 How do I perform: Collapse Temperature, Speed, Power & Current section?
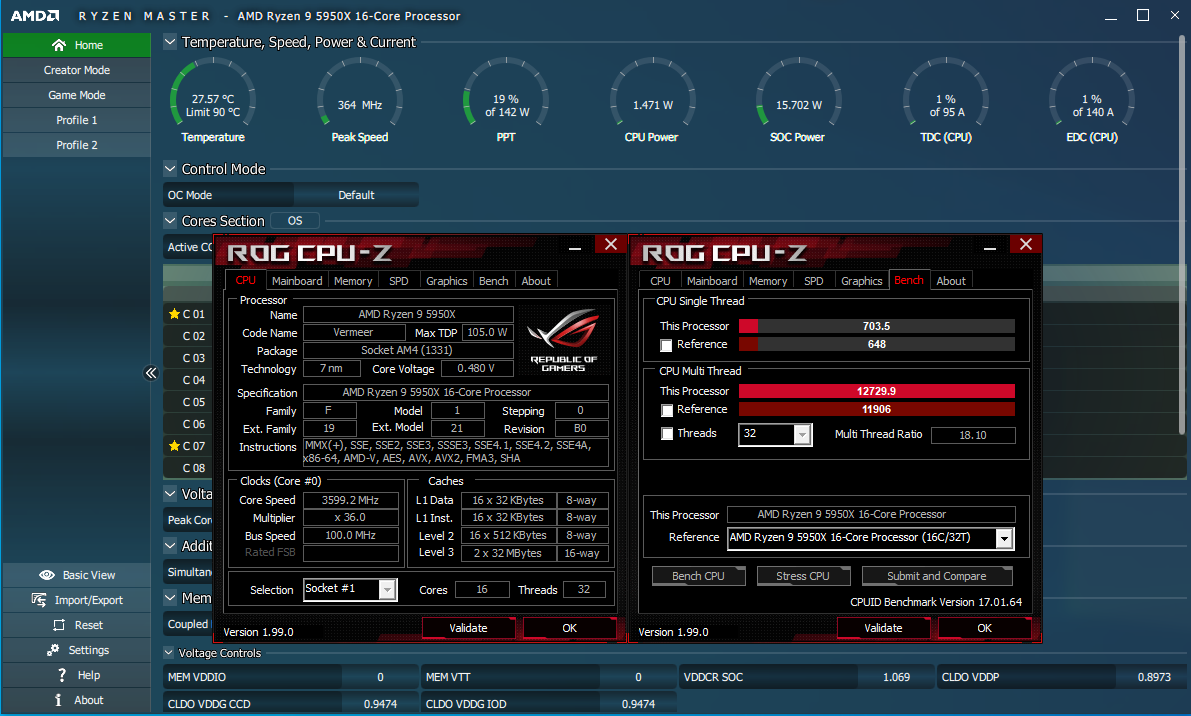[x=170, y=42]
